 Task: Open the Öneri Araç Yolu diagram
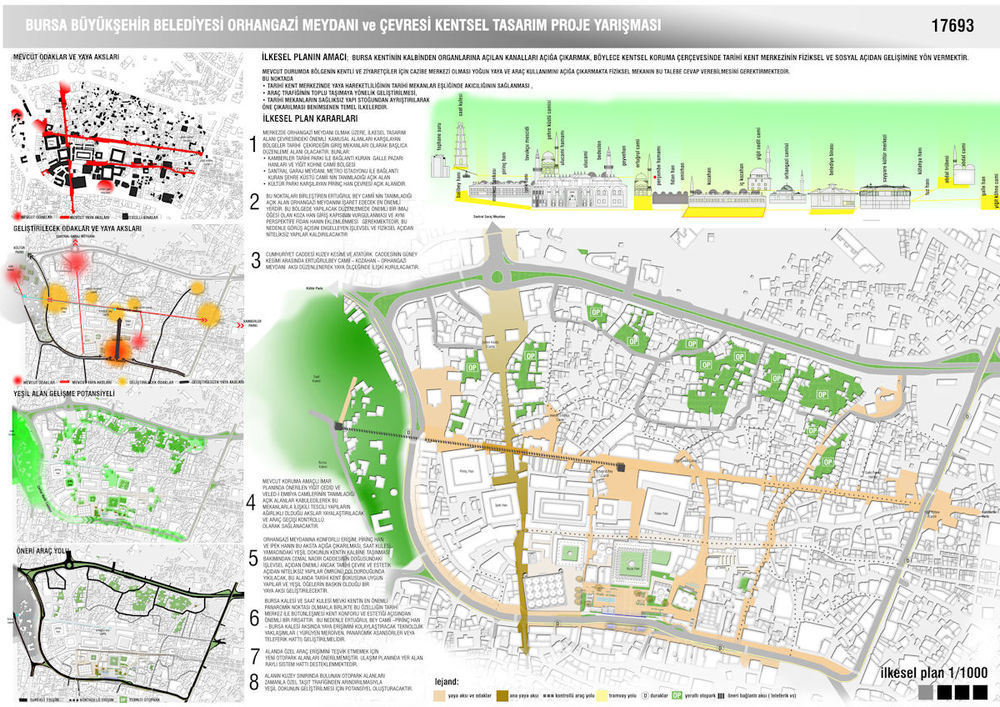click(x=128, y=625)
